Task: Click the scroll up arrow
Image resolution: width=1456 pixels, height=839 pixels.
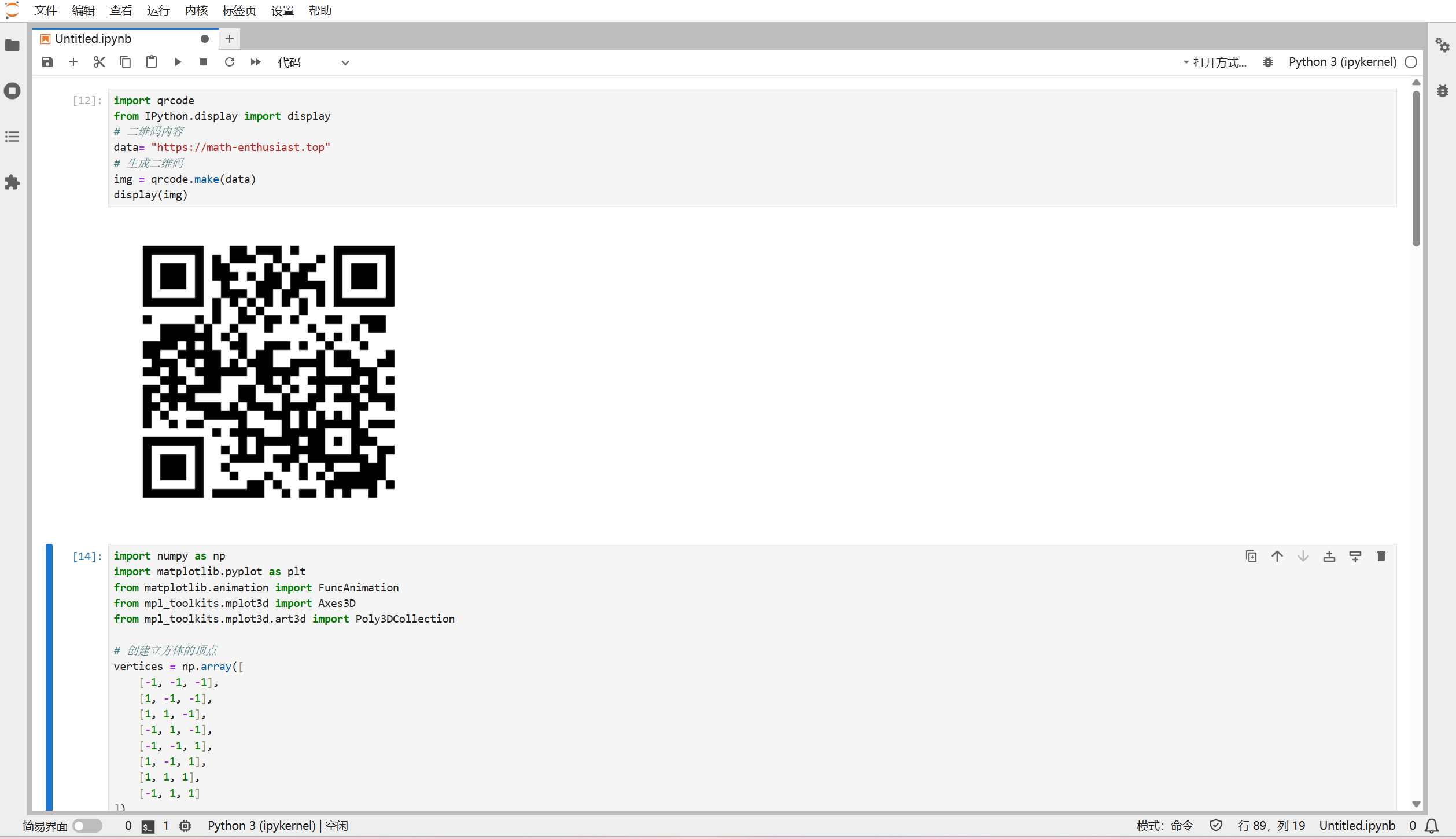Action: coord(1416,82)
